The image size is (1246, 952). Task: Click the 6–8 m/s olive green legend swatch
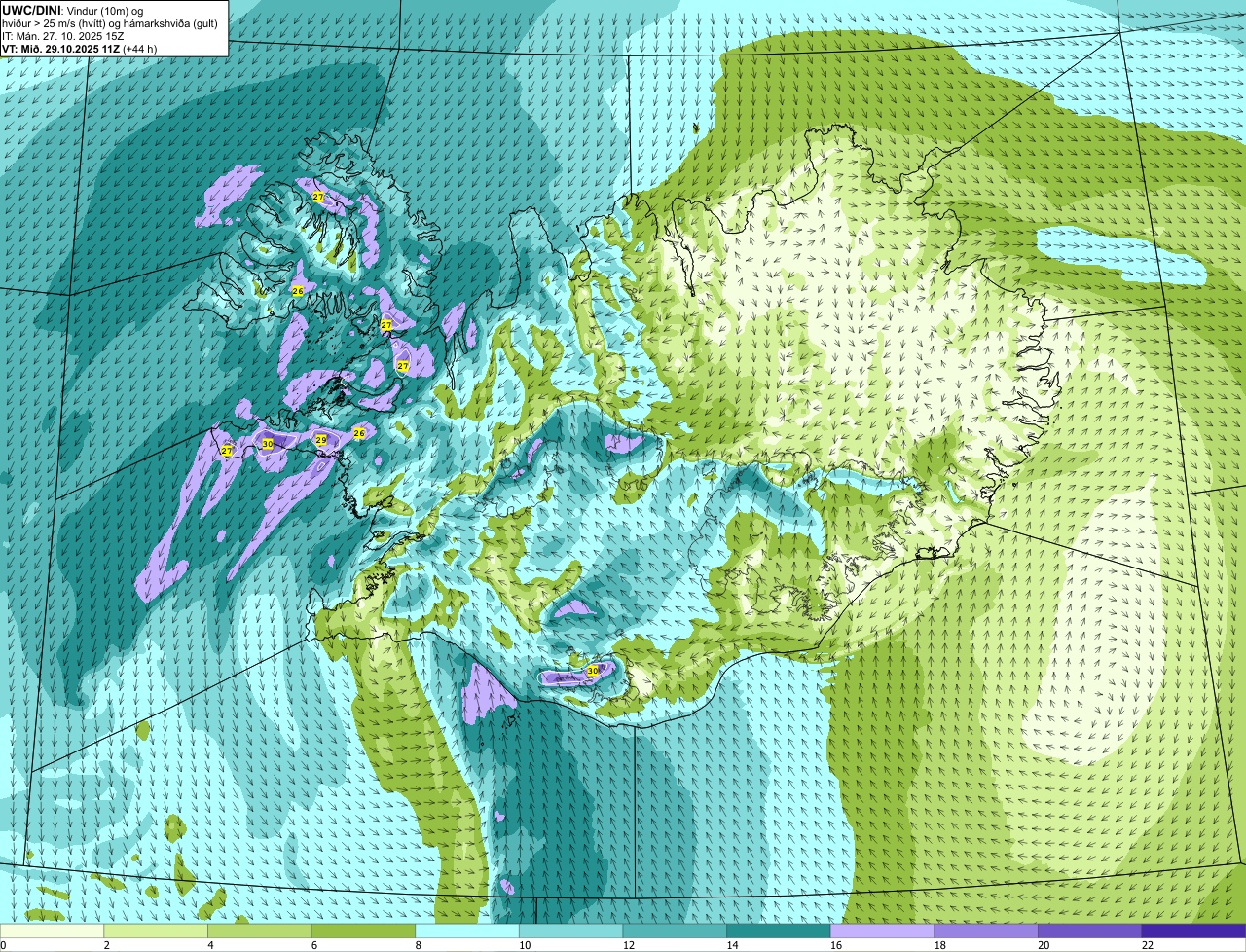pos(363,931)
